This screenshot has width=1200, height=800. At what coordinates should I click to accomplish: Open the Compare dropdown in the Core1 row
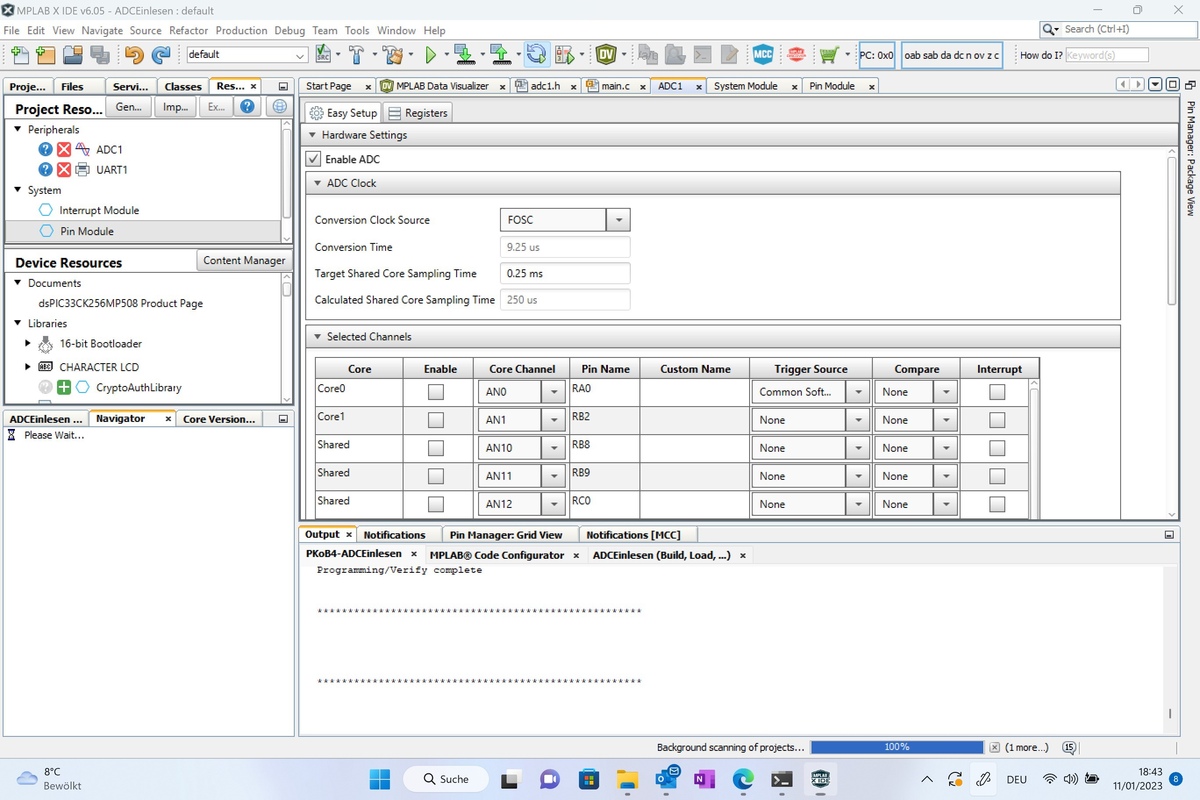[x=946, y=420]
